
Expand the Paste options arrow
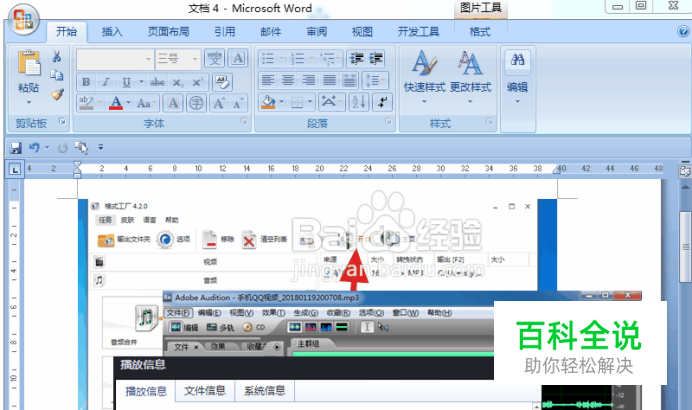(x=29, y=102)
